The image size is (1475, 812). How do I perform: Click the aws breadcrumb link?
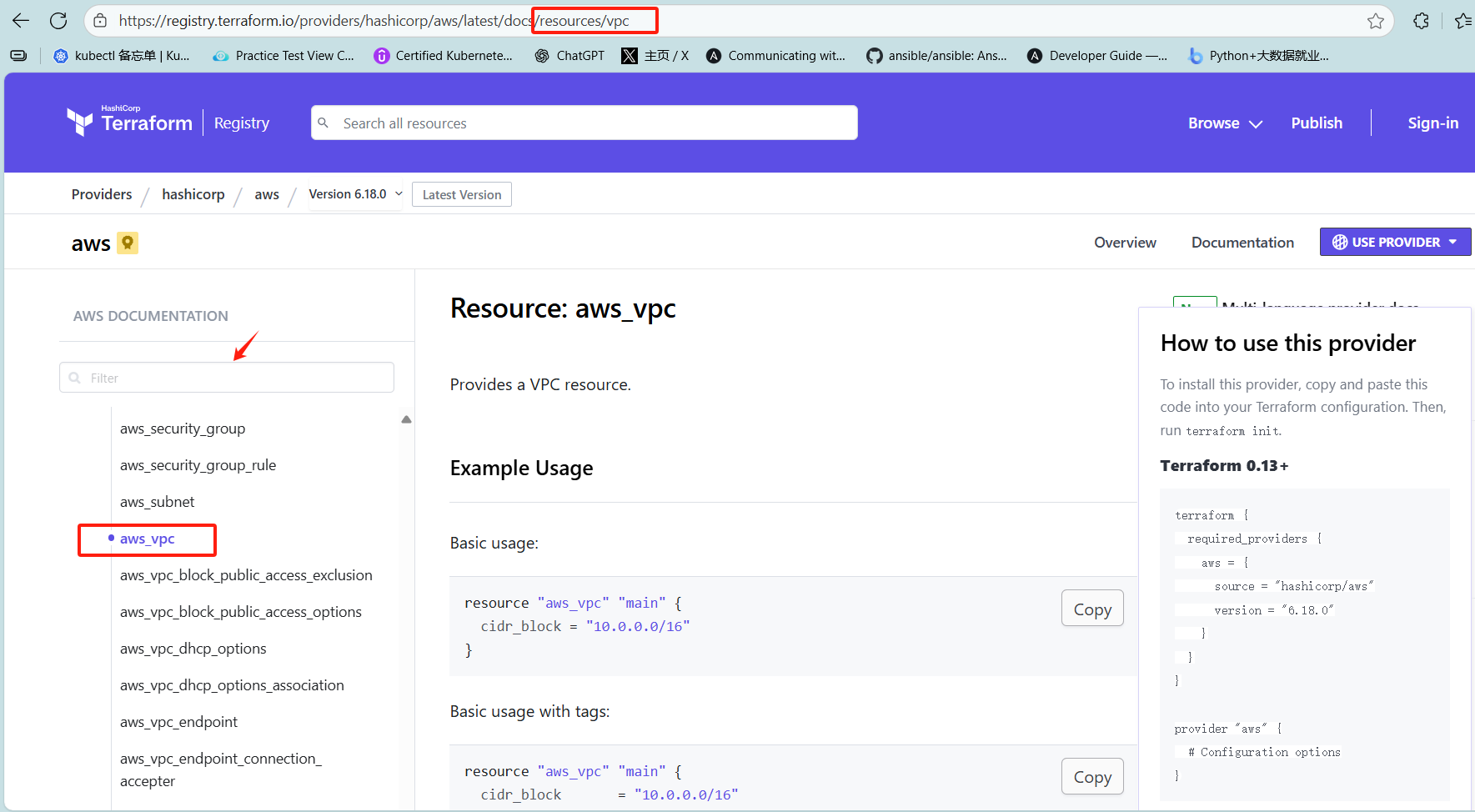[267, 194]
